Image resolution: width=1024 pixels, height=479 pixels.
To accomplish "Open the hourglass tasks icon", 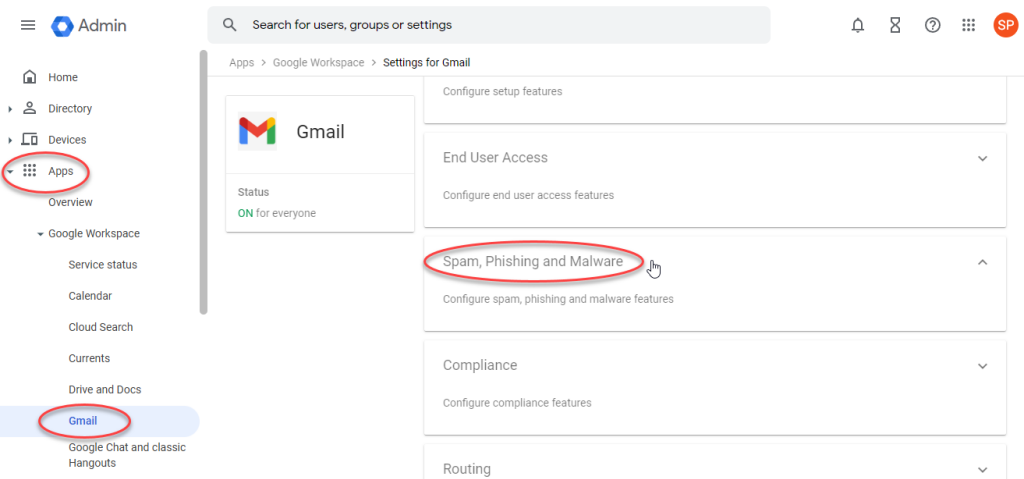I will click(x=895, y=25).
